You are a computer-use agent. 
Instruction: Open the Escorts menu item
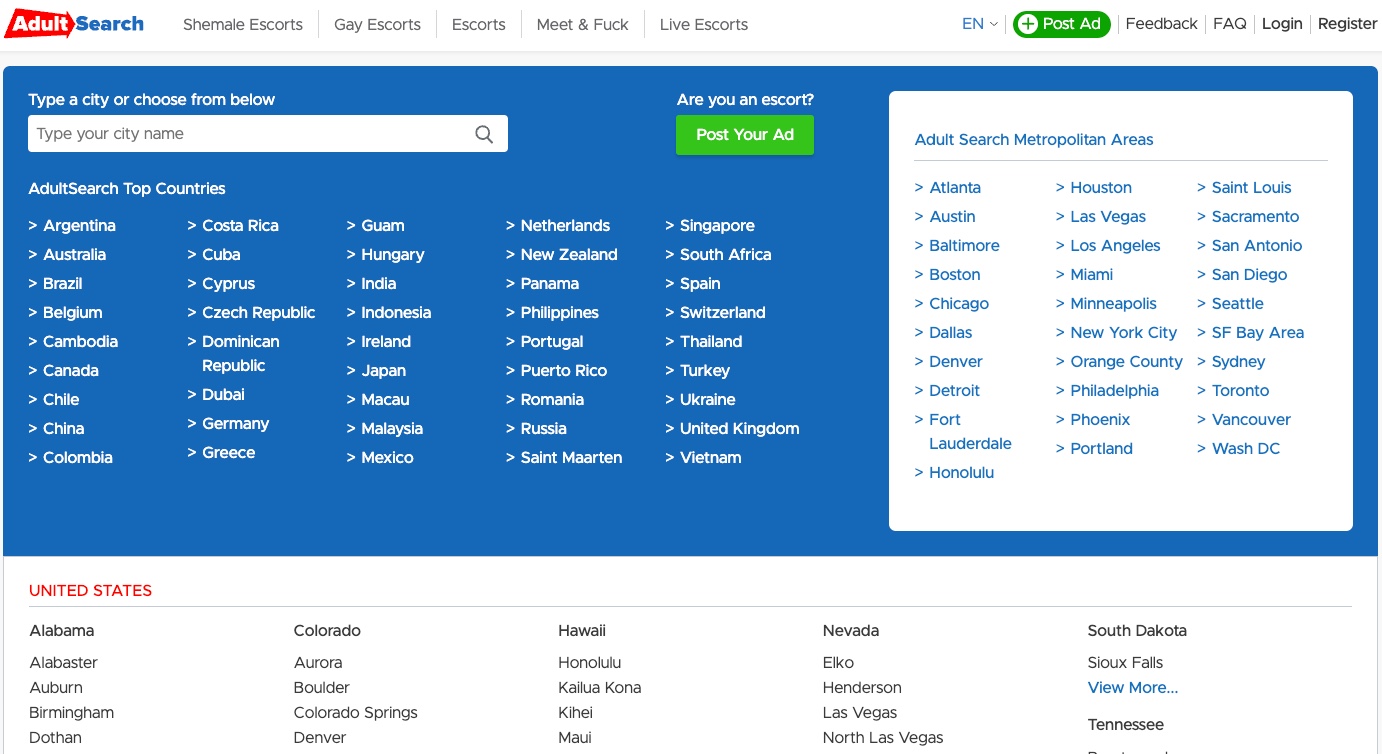tap(478, 24)
